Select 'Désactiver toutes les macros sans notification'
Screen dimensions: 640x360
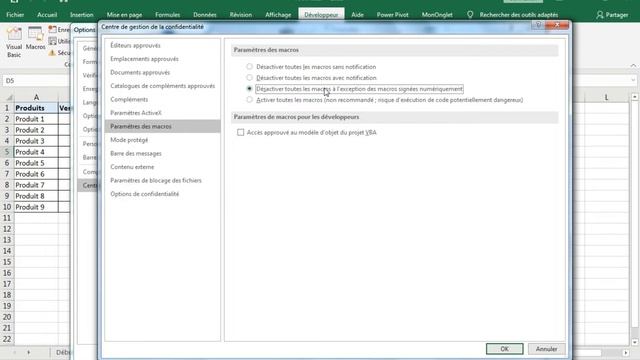coord(249,67)
